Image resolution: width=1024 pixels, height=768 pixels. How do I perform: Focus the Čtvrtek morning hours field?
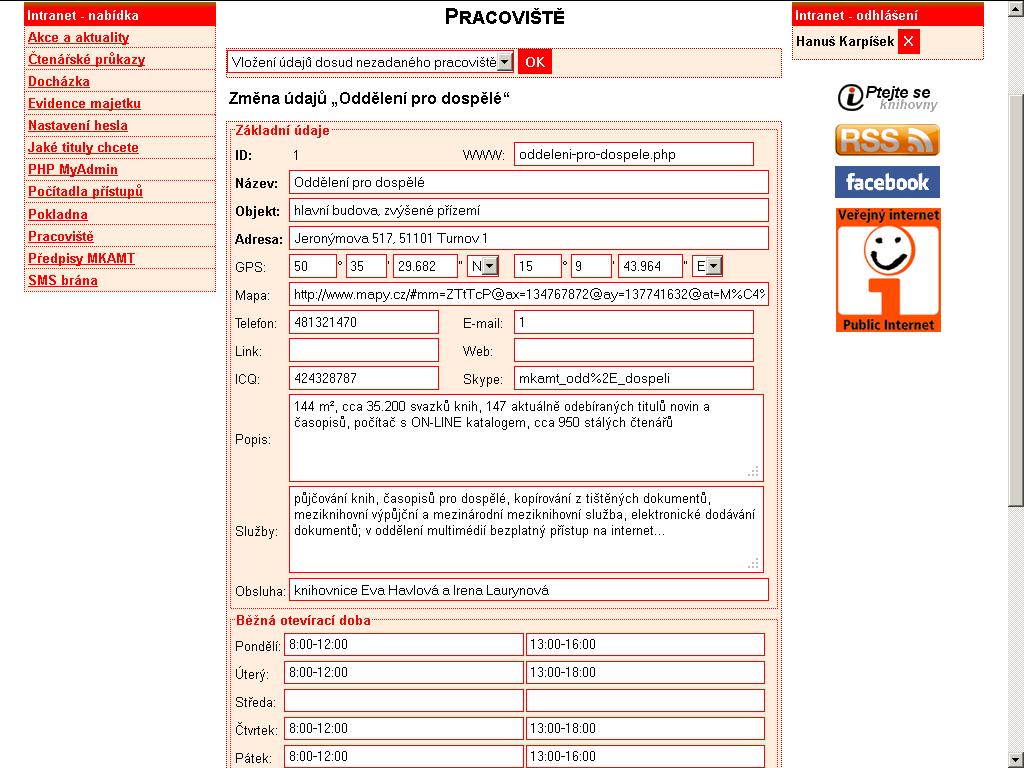404,729
